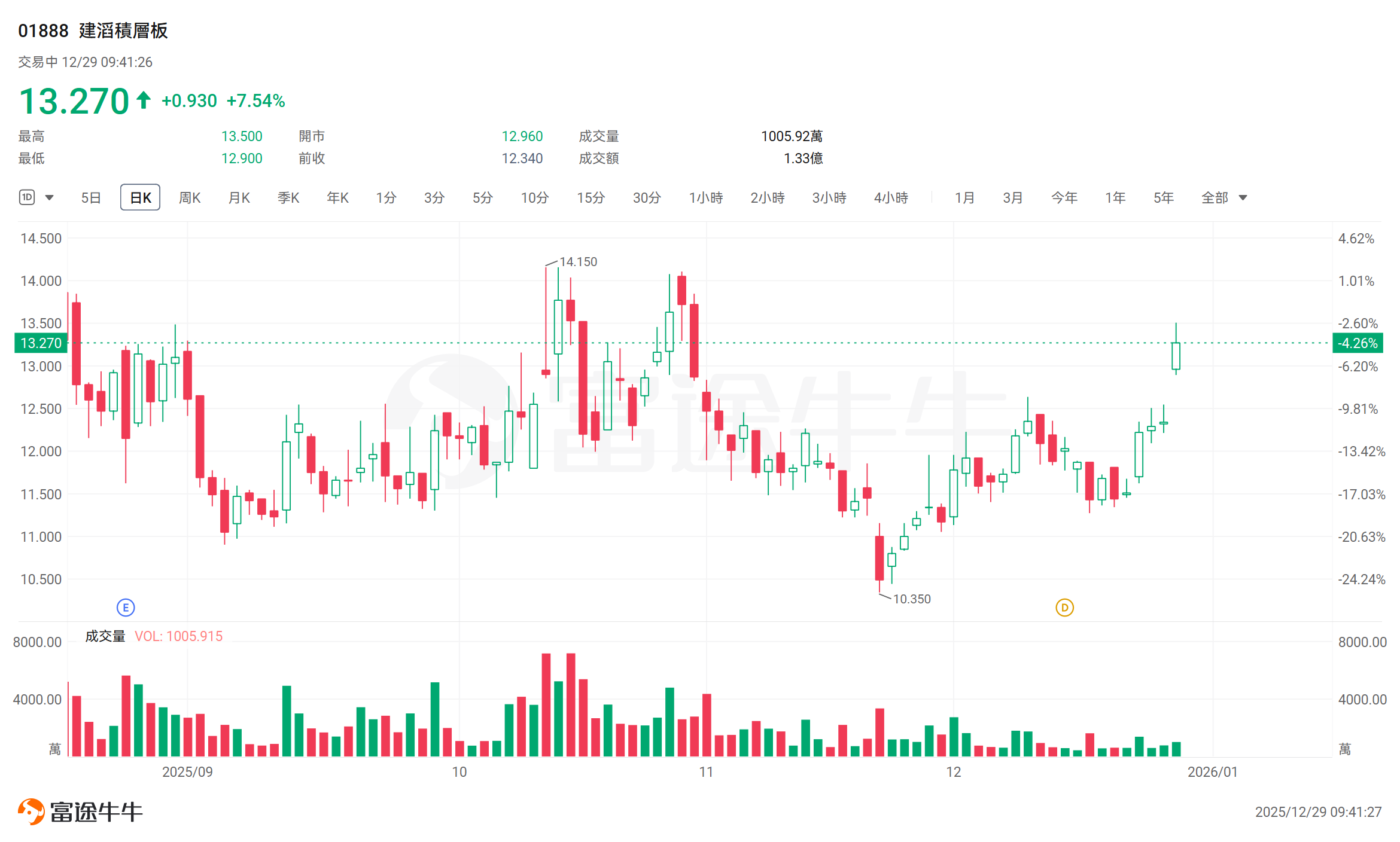Select the 5年 range
This screenshot has width=1400, height=842.
(x=1163, y=197)
